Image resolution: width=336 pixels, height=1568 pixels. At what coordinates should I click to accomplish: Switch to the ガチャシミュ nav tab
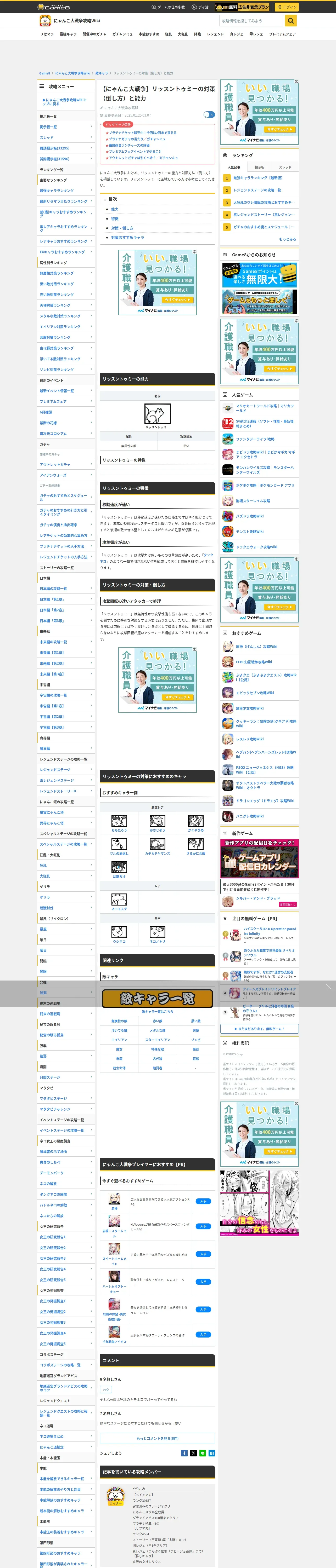(x=122, y=34)
